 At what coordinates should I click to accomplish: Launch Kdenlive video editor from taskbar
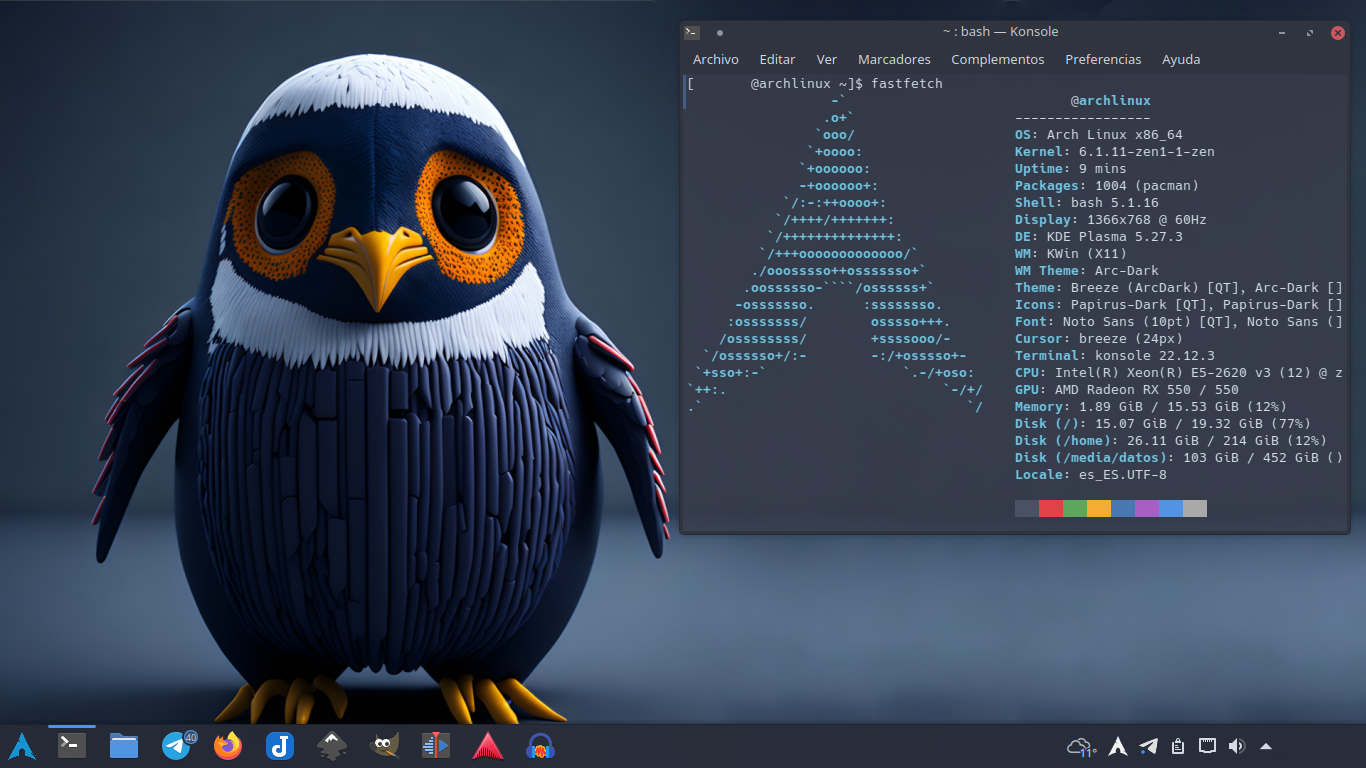(436, 746)
